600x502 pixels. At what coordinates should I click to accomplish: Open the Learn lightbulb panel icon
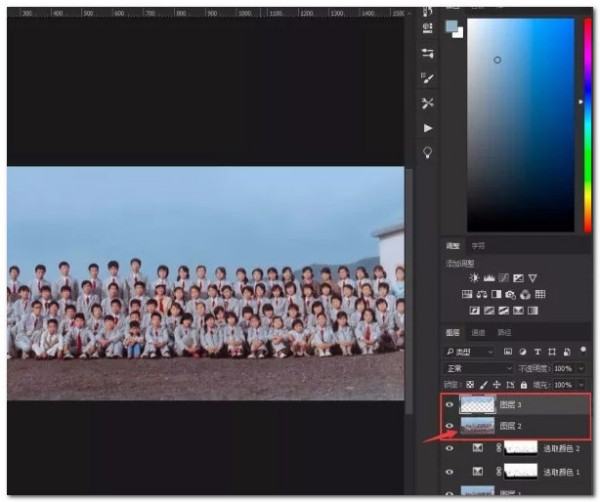pyautogui.click(x=427, y=152)
